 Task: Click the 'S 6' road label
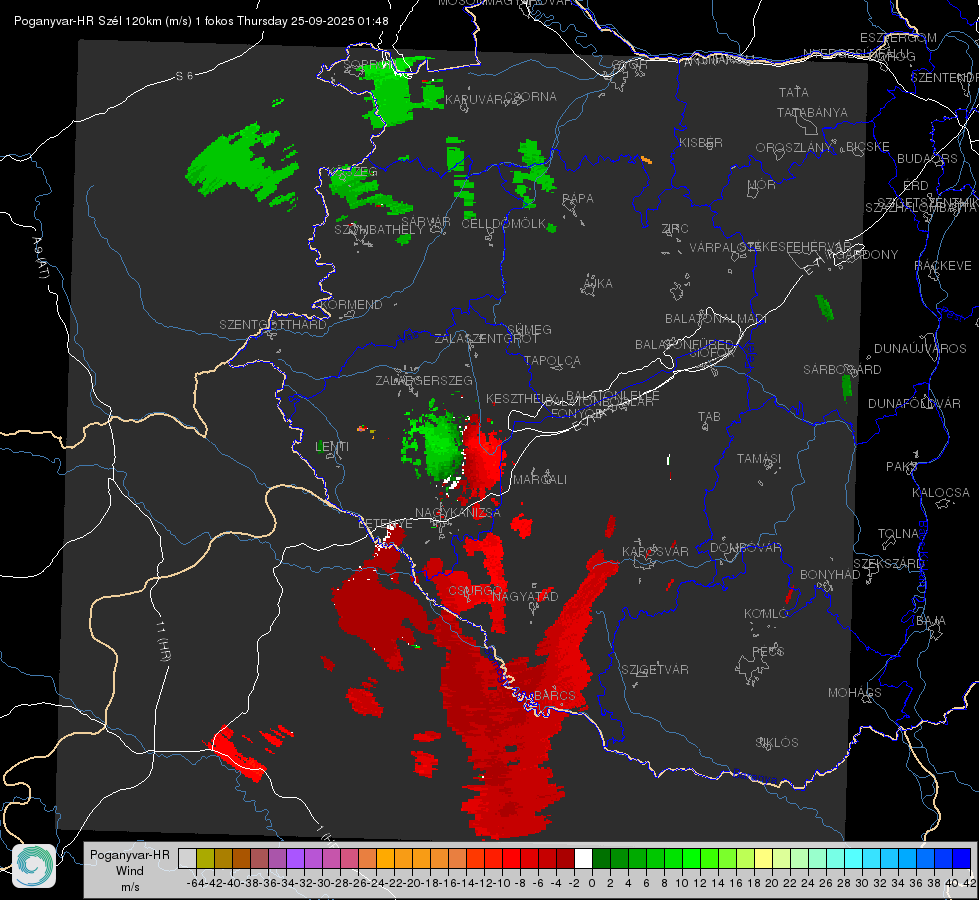click(x=184, y=76)
